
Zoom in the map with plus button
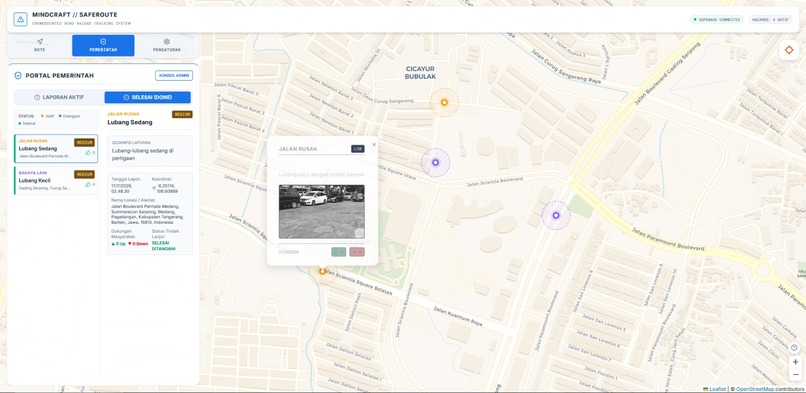pos(795,362)
